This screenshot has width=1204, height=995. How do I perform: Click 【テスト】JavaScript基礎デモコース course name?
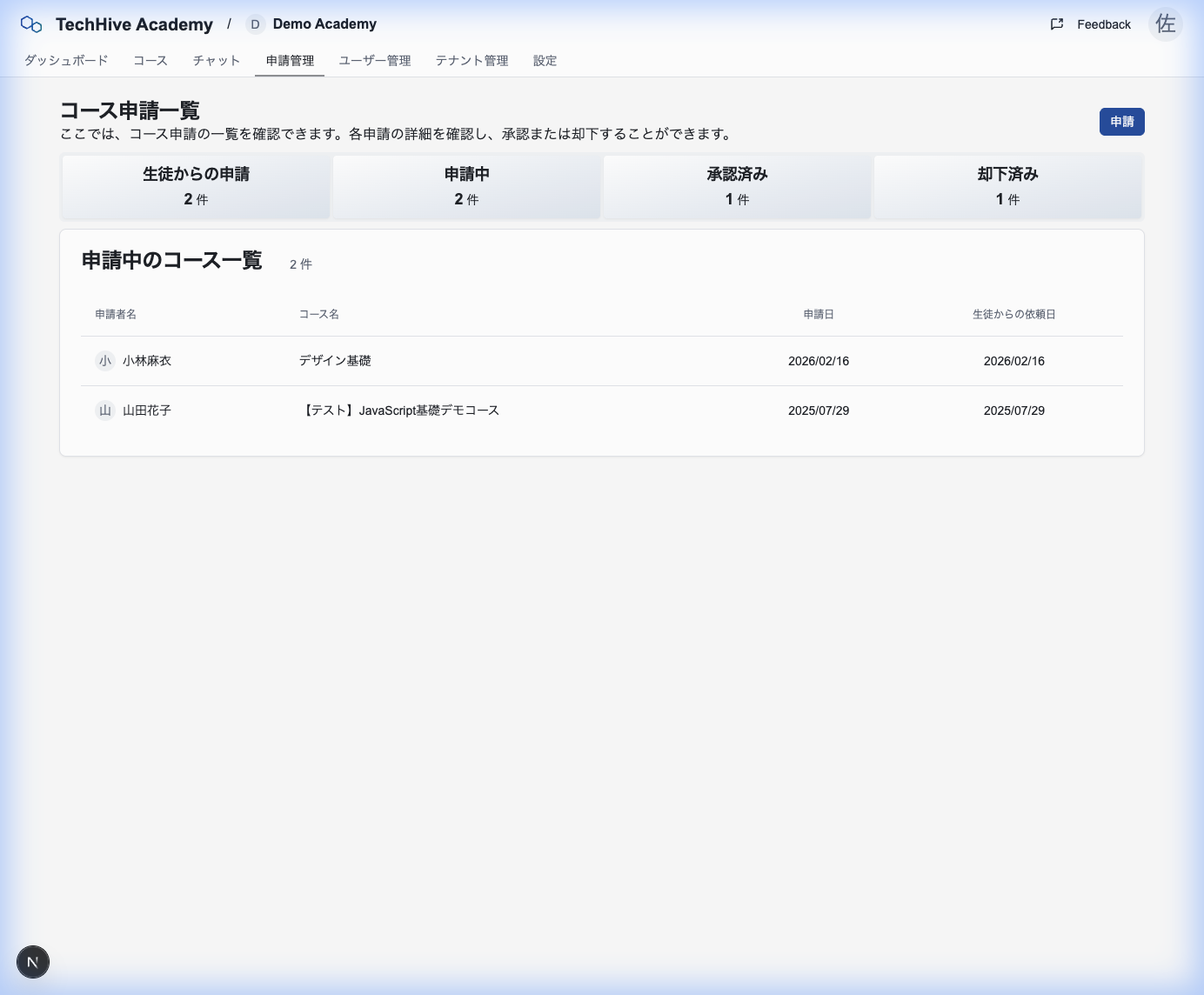(x=399, y=411)
